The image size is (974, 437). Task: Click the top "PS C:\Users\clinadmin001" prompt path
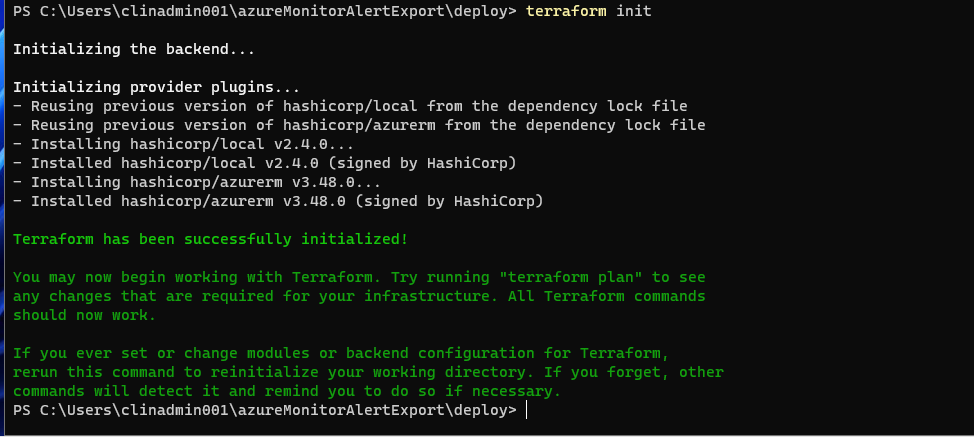[265, 11]
